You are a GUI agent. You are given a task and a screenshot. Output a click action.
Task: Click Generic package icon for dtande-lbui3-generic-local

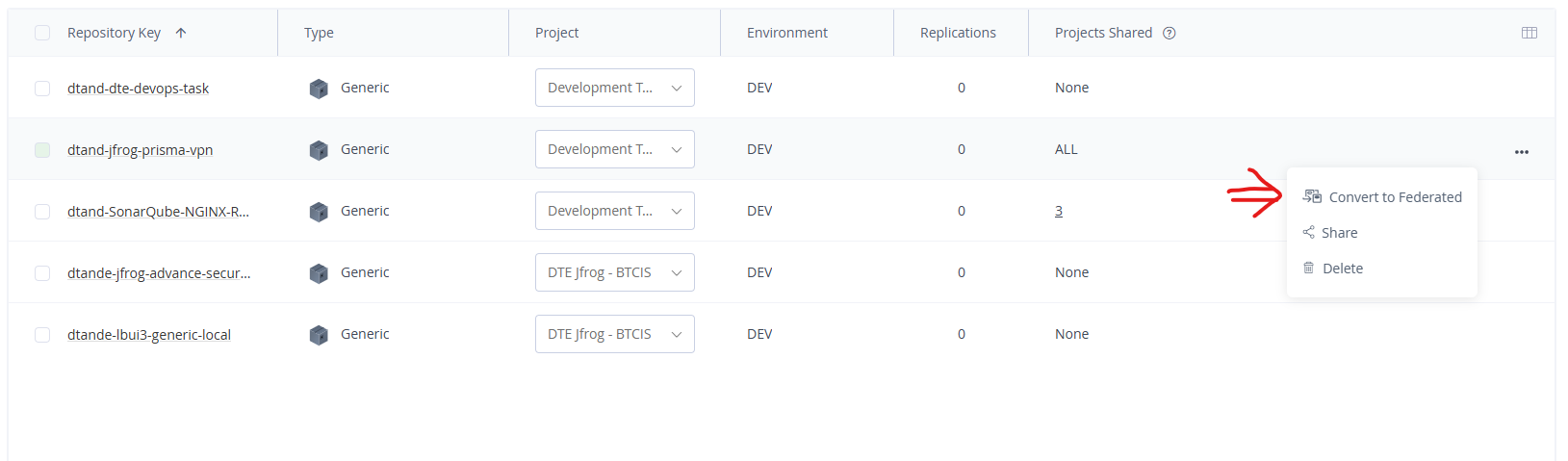pyautogui.click(x=319, y=335)
